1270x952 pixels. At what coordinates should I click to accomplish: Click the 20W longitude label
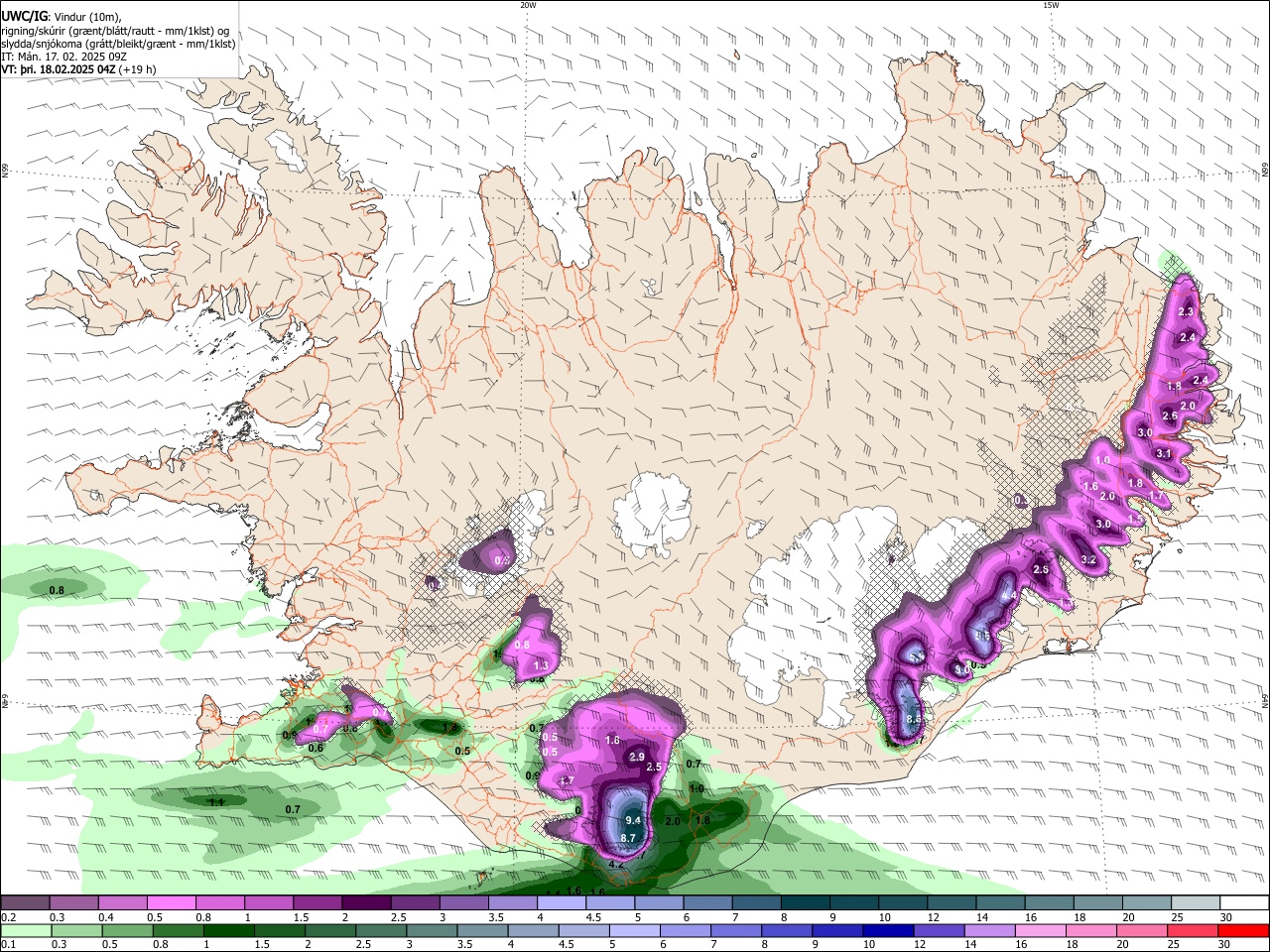(x=528, y=5)
